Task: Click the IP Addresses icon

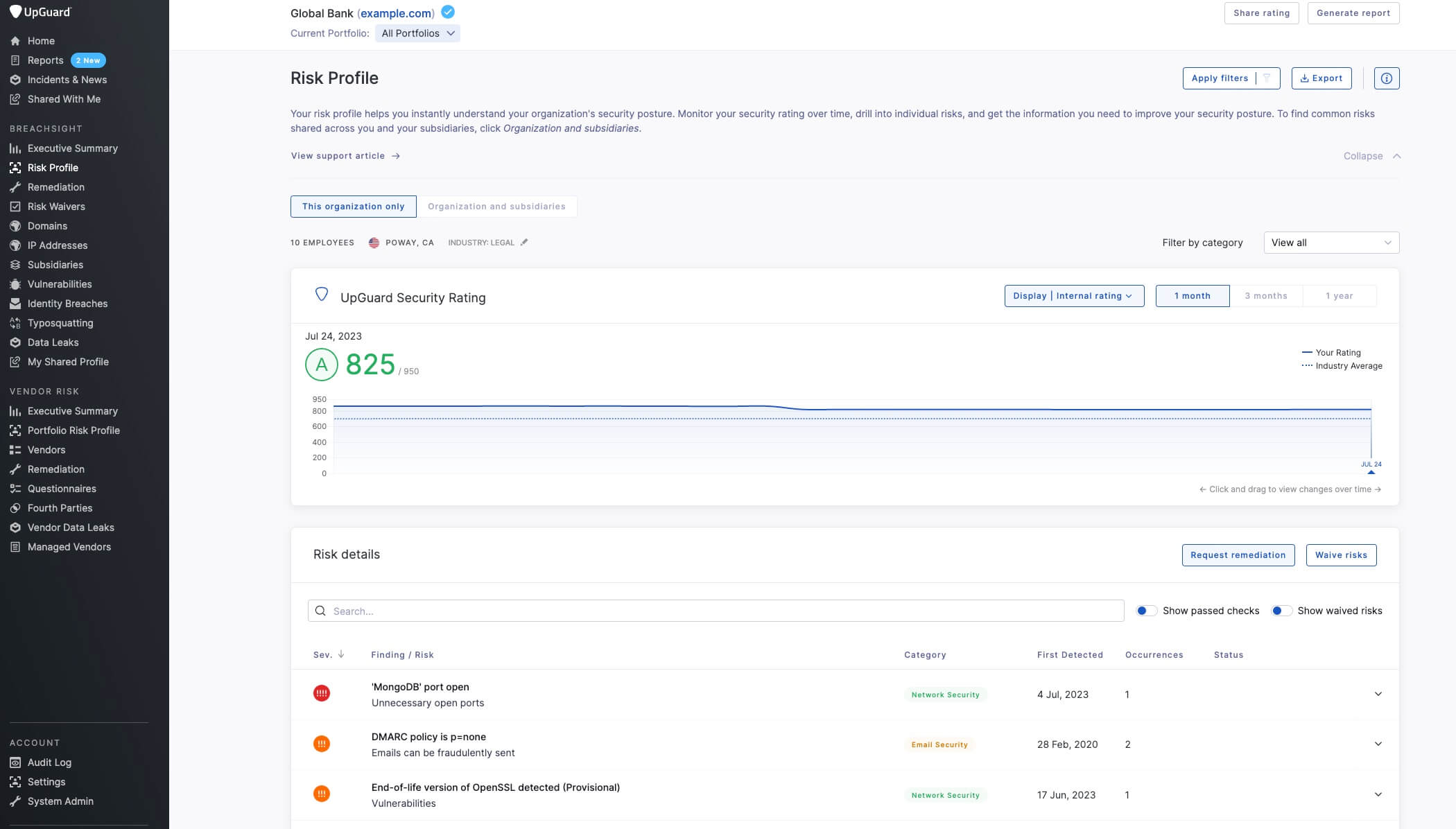Action: (15, 245)
